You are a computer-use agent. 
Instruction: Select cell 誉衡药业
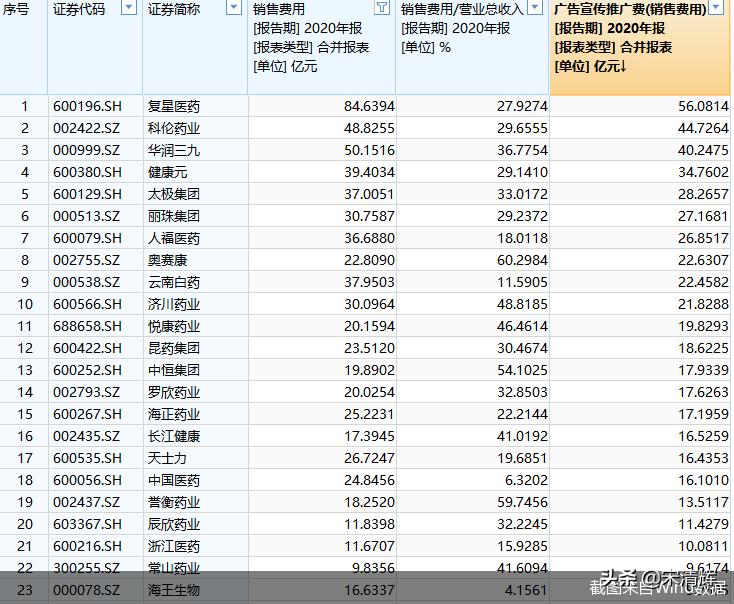174,502
